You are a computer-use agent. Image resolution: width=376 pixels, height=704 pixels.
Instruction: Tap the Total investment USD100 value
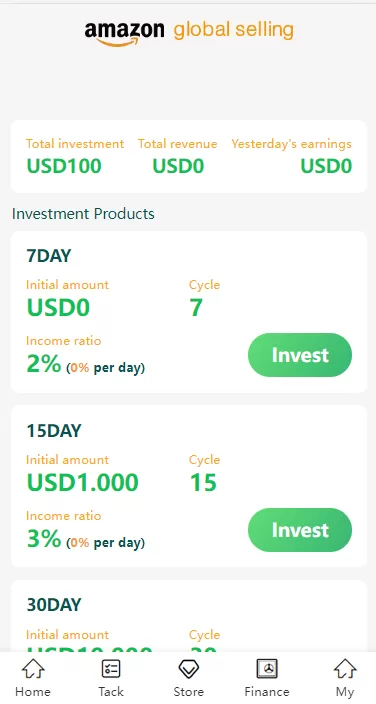(x=64, y=166)
